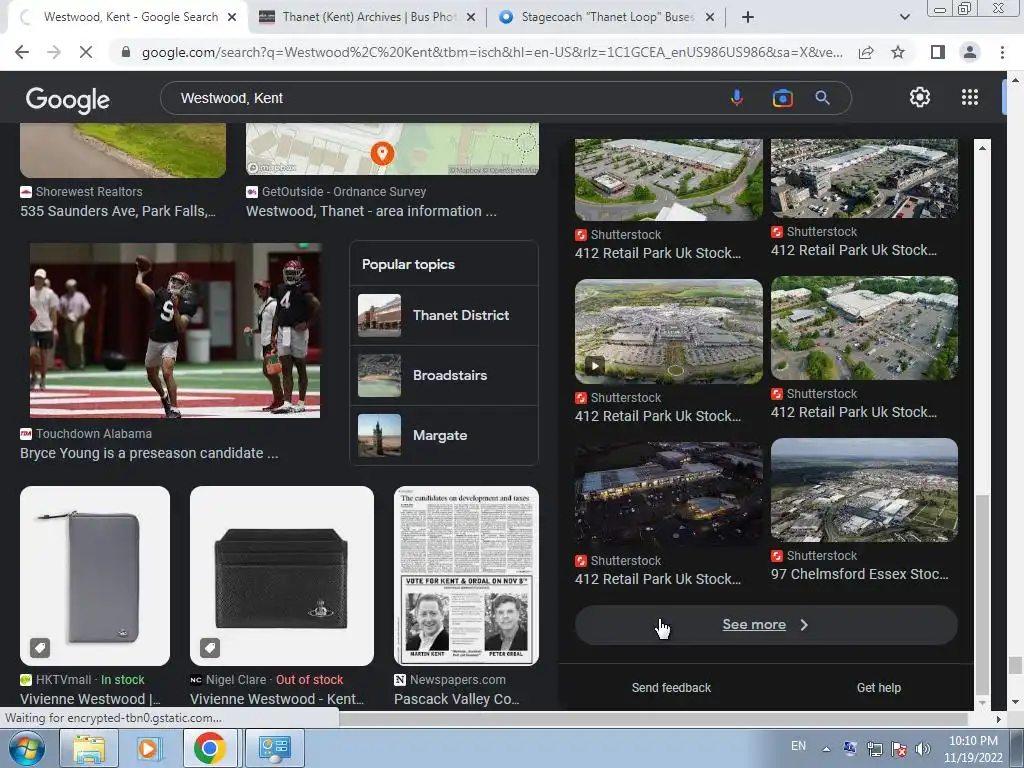Screen dimensions: 1024x768
Task: Click the Google logo
Action: [x=68, y=99]
